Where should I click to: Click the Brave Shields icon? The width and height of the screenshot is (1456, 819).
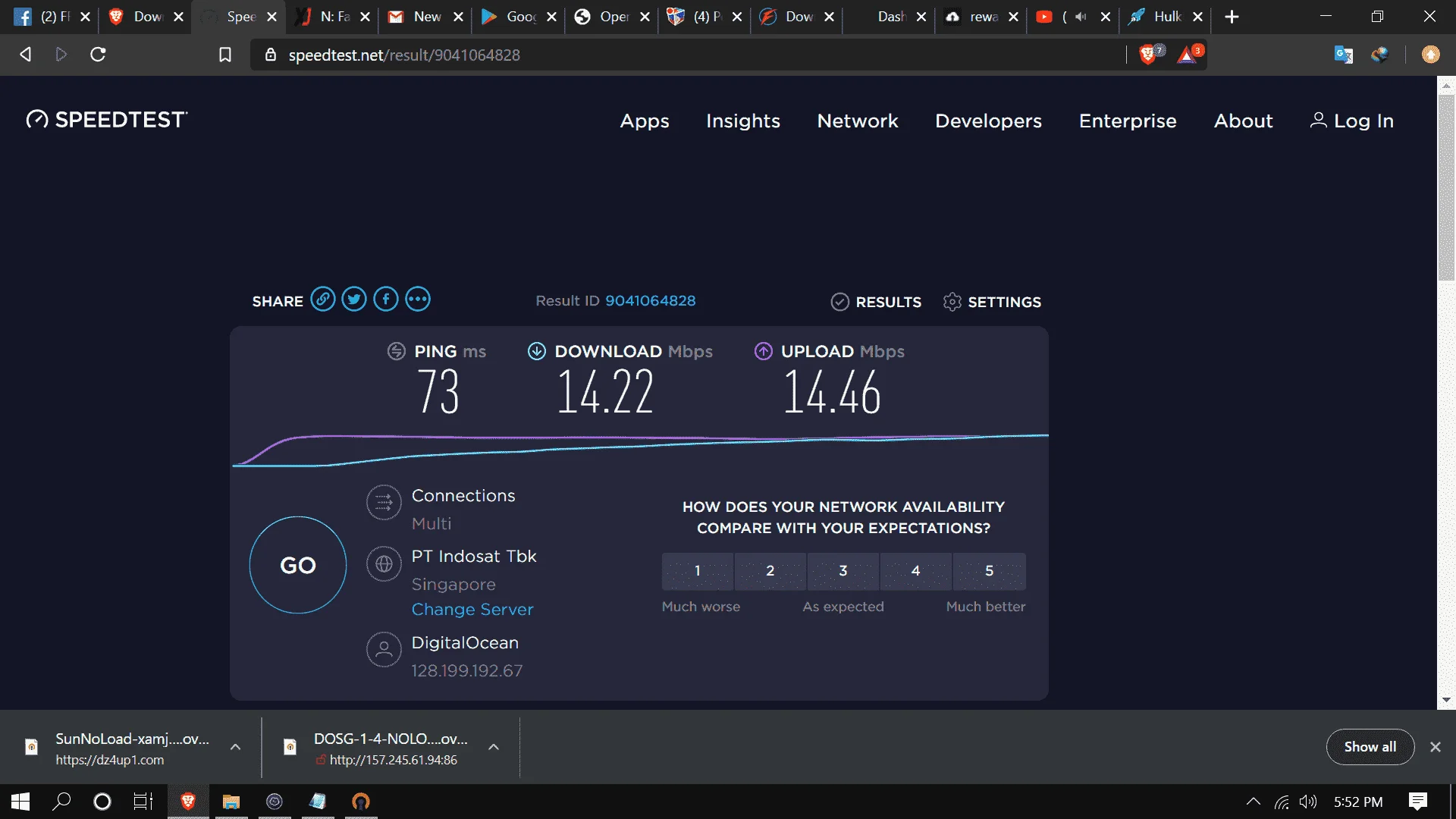click(x=1150, y=54)
